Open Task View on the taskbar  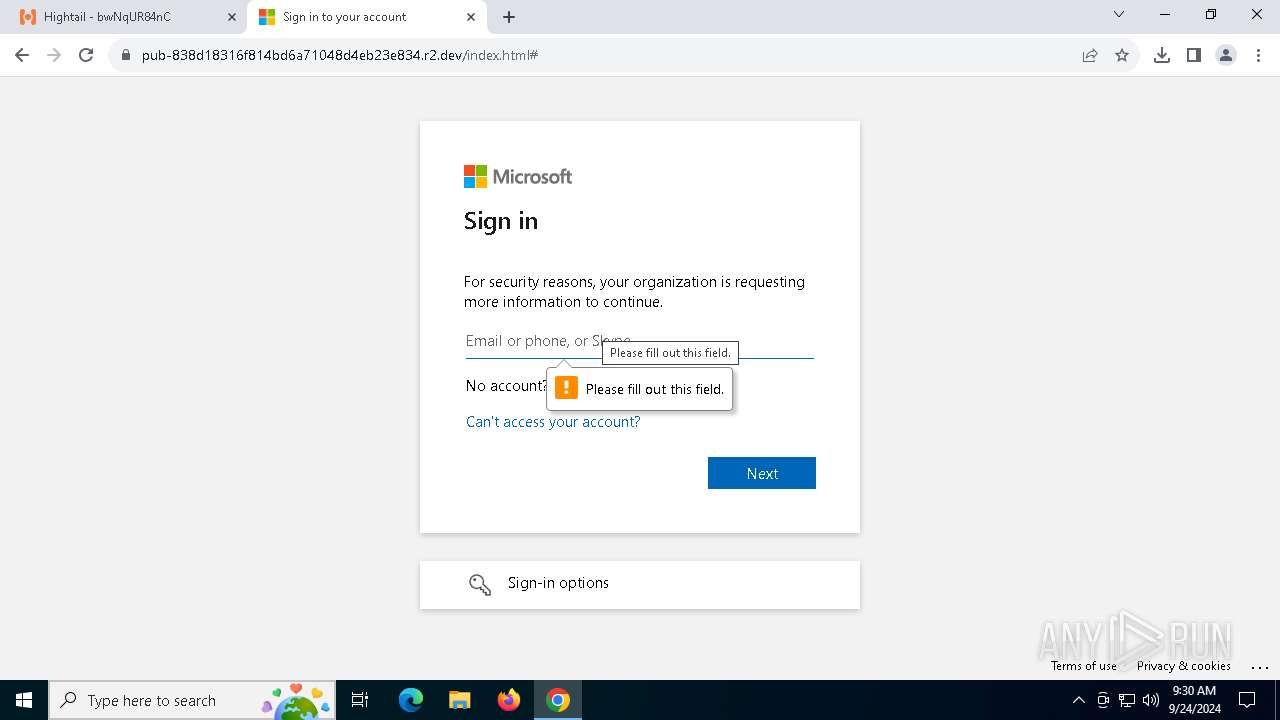coord(360,700)
